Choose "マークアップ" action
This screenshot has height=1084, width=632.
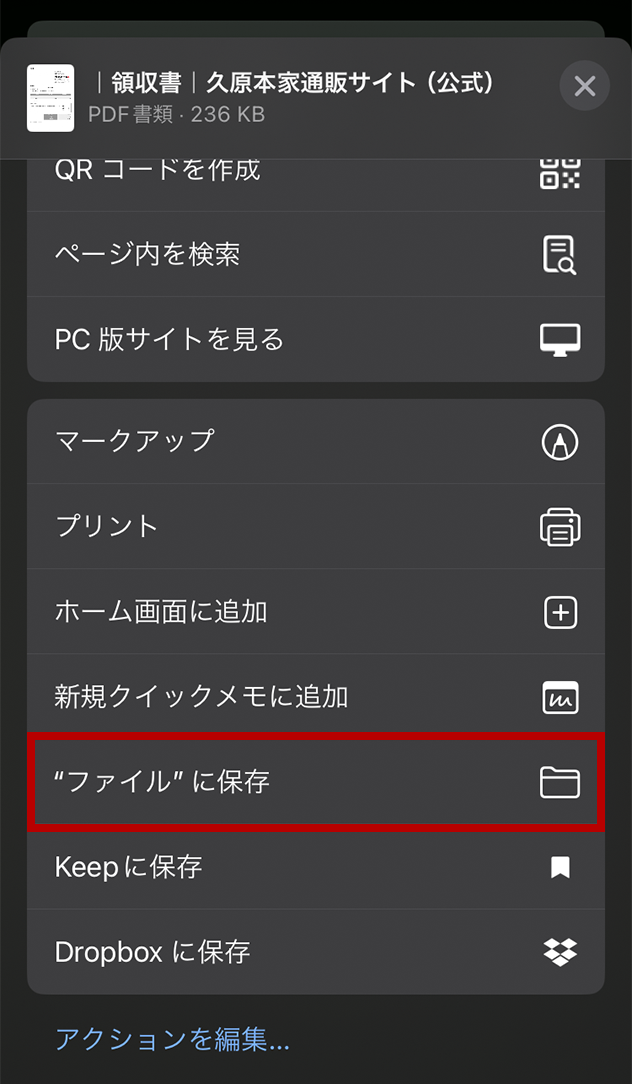tap(316, 441)
